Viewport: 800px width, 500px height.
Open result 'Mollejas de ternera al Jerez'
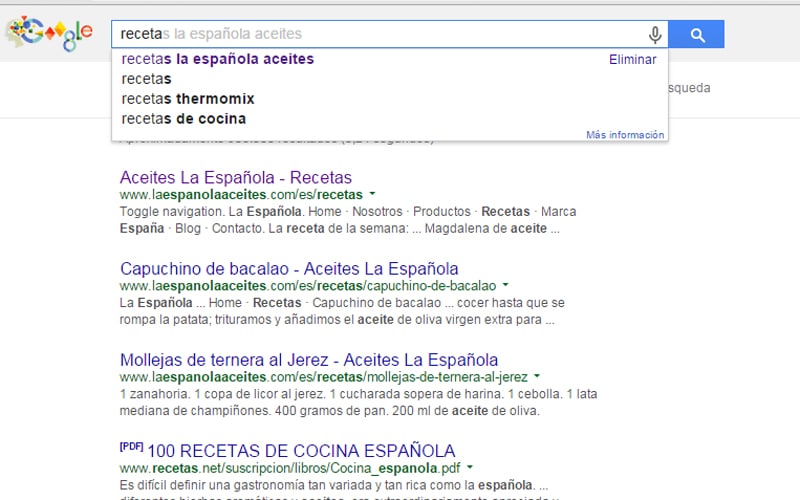[309, 360]
